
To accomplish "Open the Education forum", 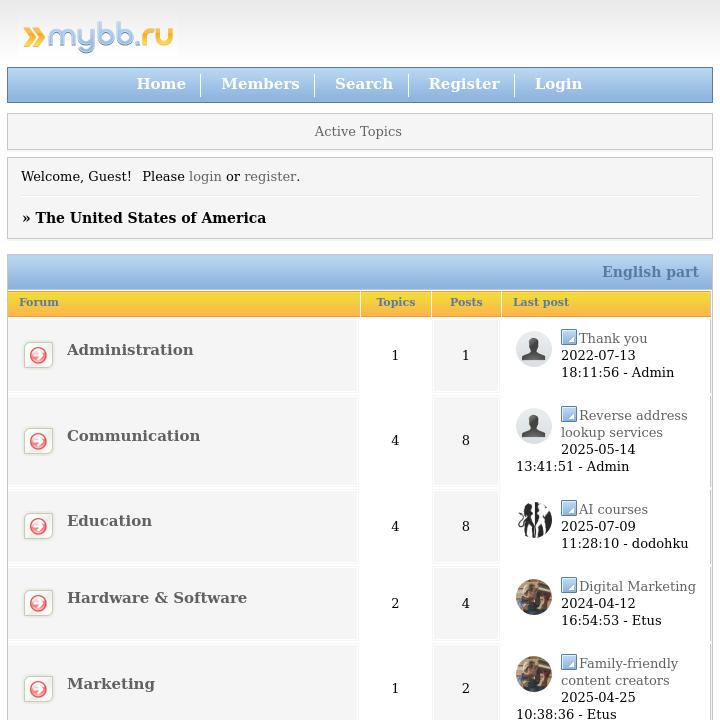I will coord(109,521).
